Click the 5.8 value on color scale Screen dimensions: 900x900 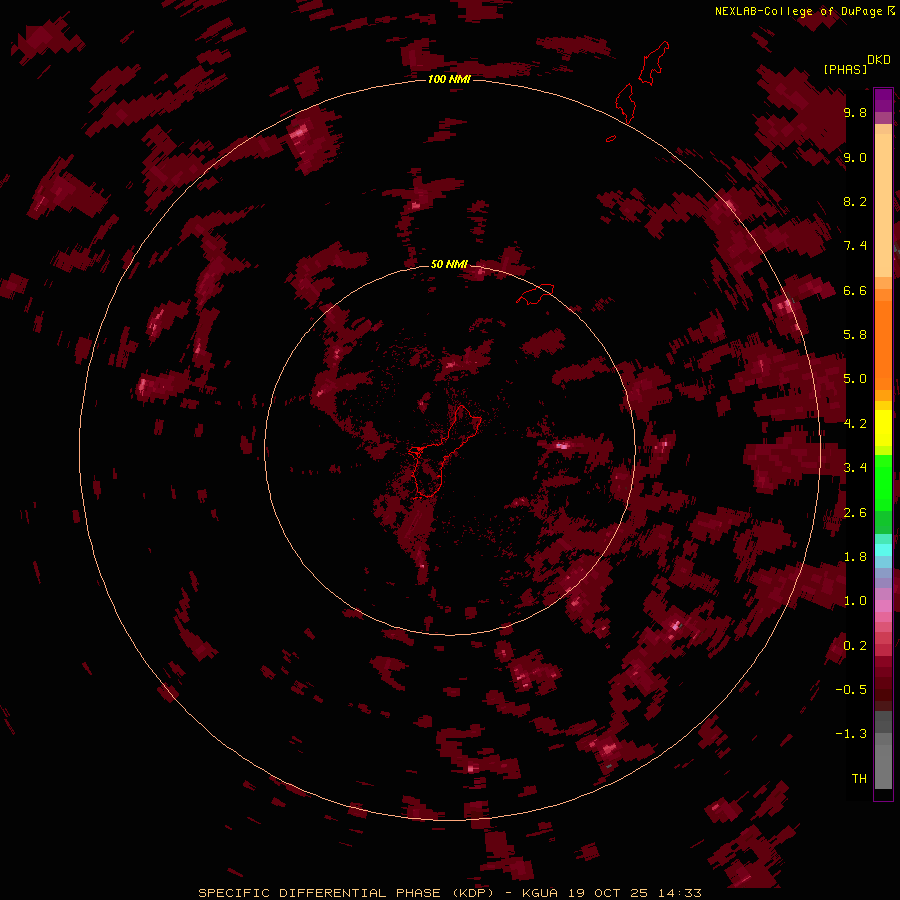855,335
